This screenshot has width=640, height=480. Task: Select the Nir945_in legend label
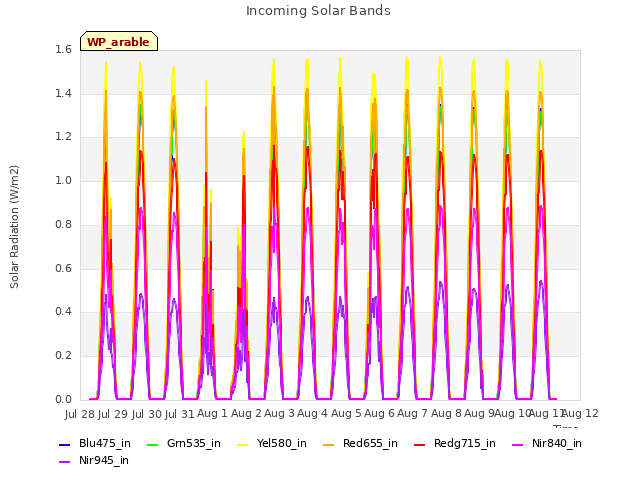point(104,460)
